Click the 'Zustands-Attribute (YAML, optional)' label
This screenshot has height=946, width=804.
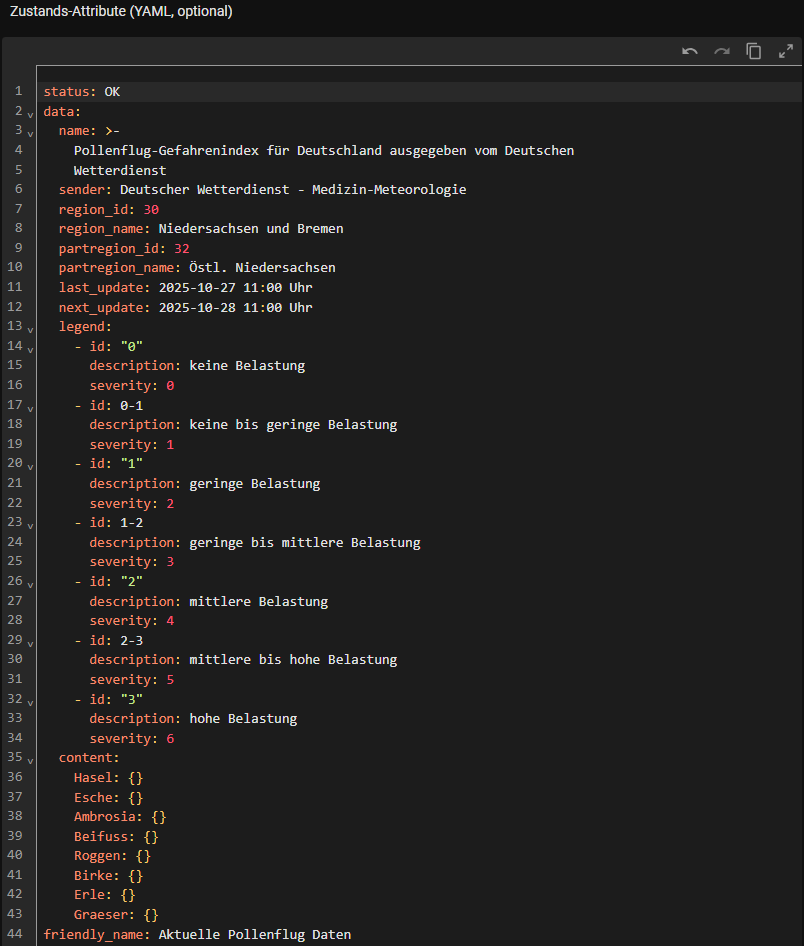pos(121,12)
